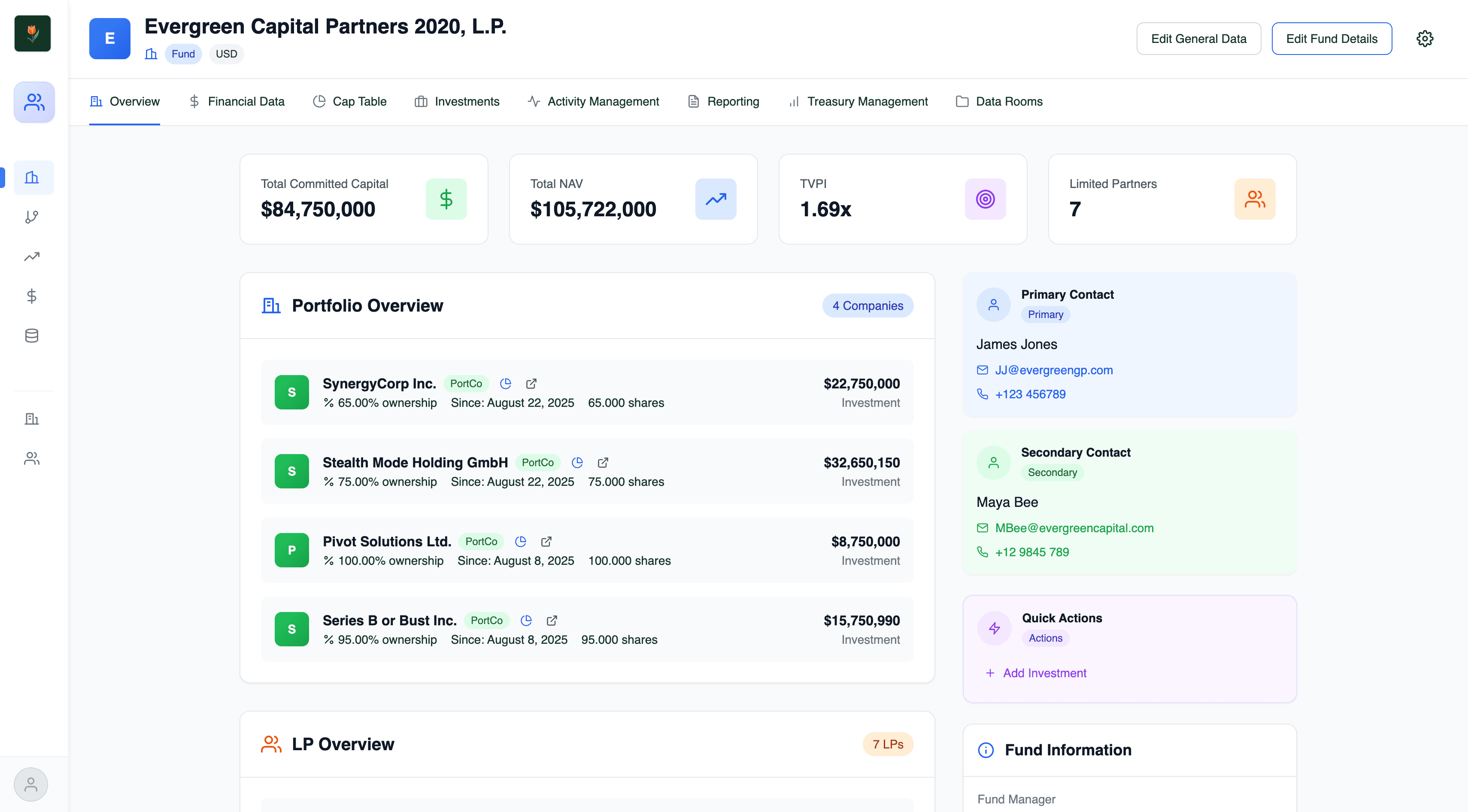Image resolution: width=1468 pixels, height=812 pixels.
Task: Open the settings gear icon
Action: click(1424, 39)
